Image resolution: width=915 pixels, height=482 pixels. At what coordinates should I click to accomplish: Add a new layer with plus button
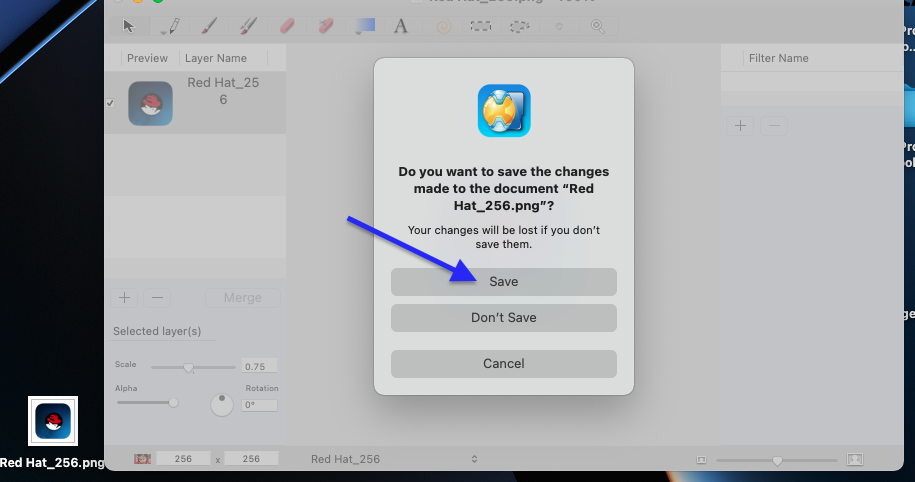pyautogui.click(x=124, y=298)
